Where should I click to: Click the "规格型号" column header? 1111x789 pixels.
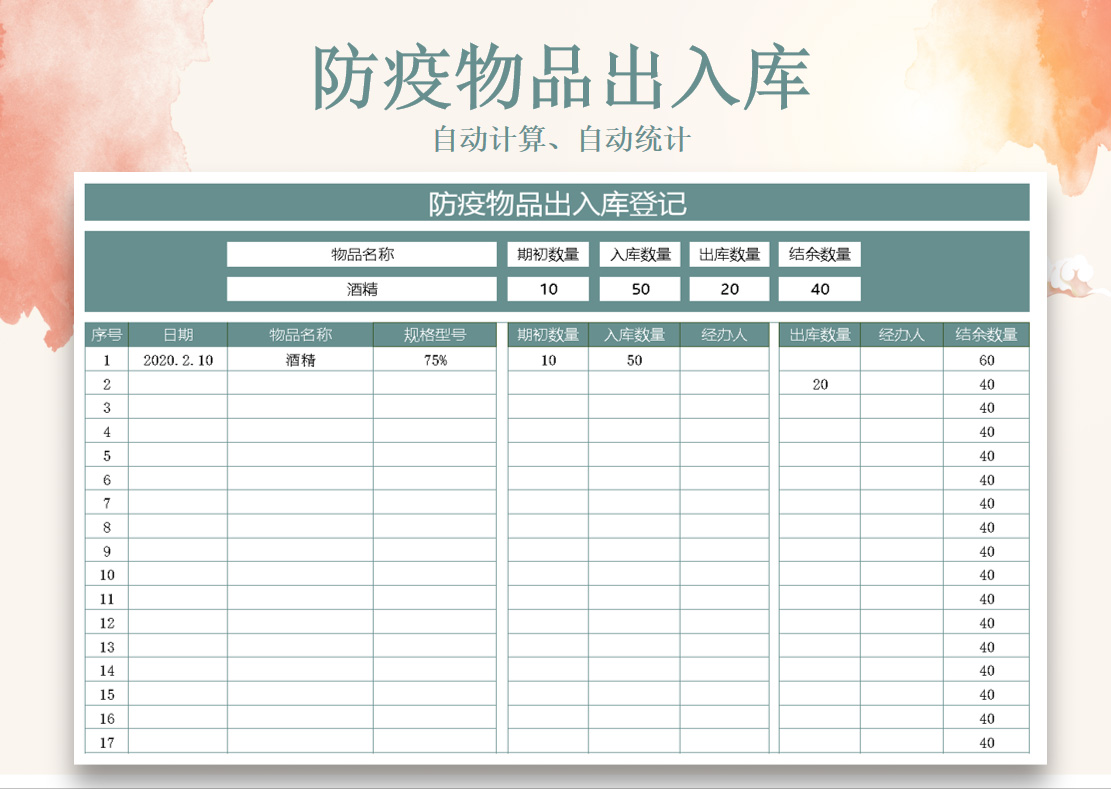point(435,335)
